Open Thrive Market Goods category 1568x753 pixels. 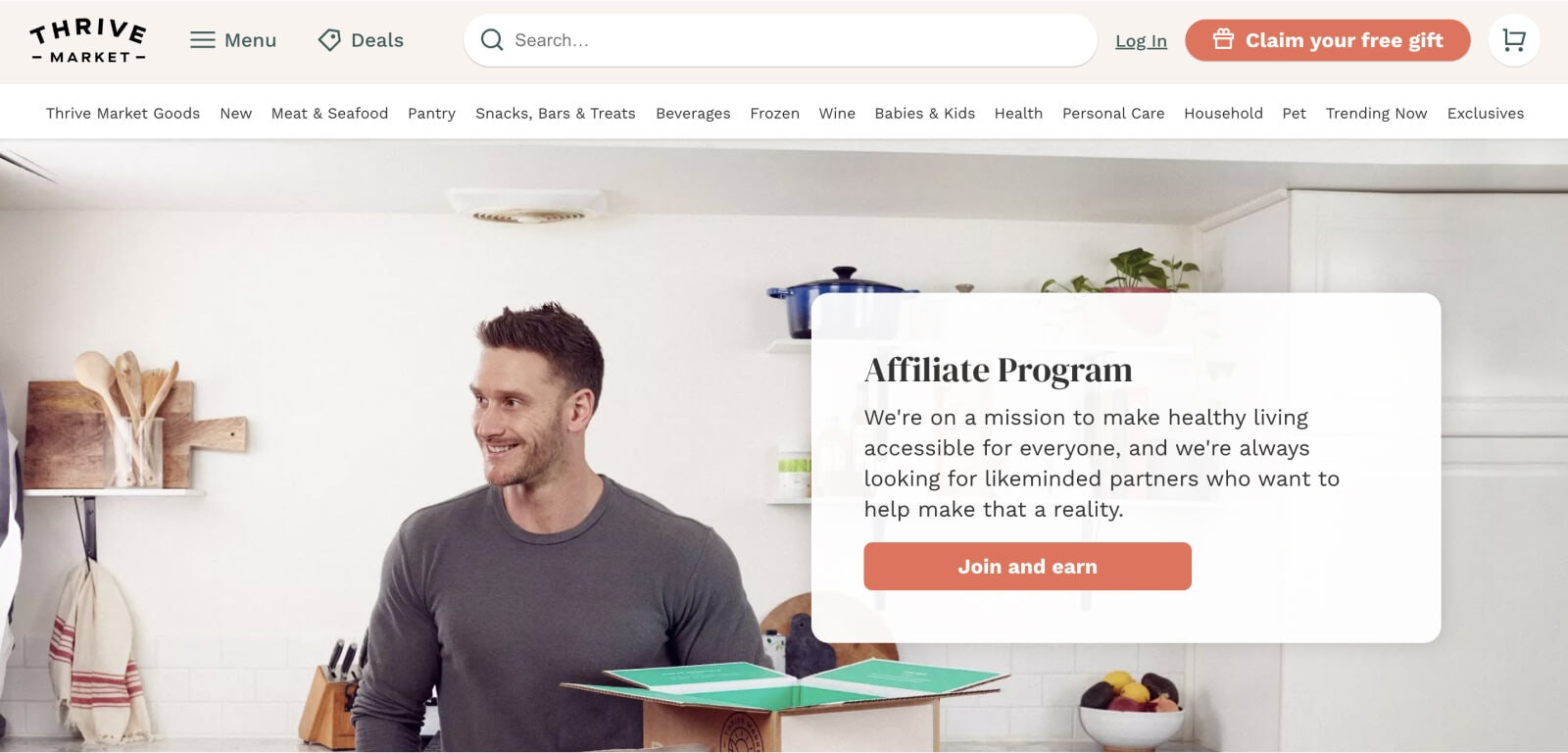pyautogui.click(x=122, y=114)
